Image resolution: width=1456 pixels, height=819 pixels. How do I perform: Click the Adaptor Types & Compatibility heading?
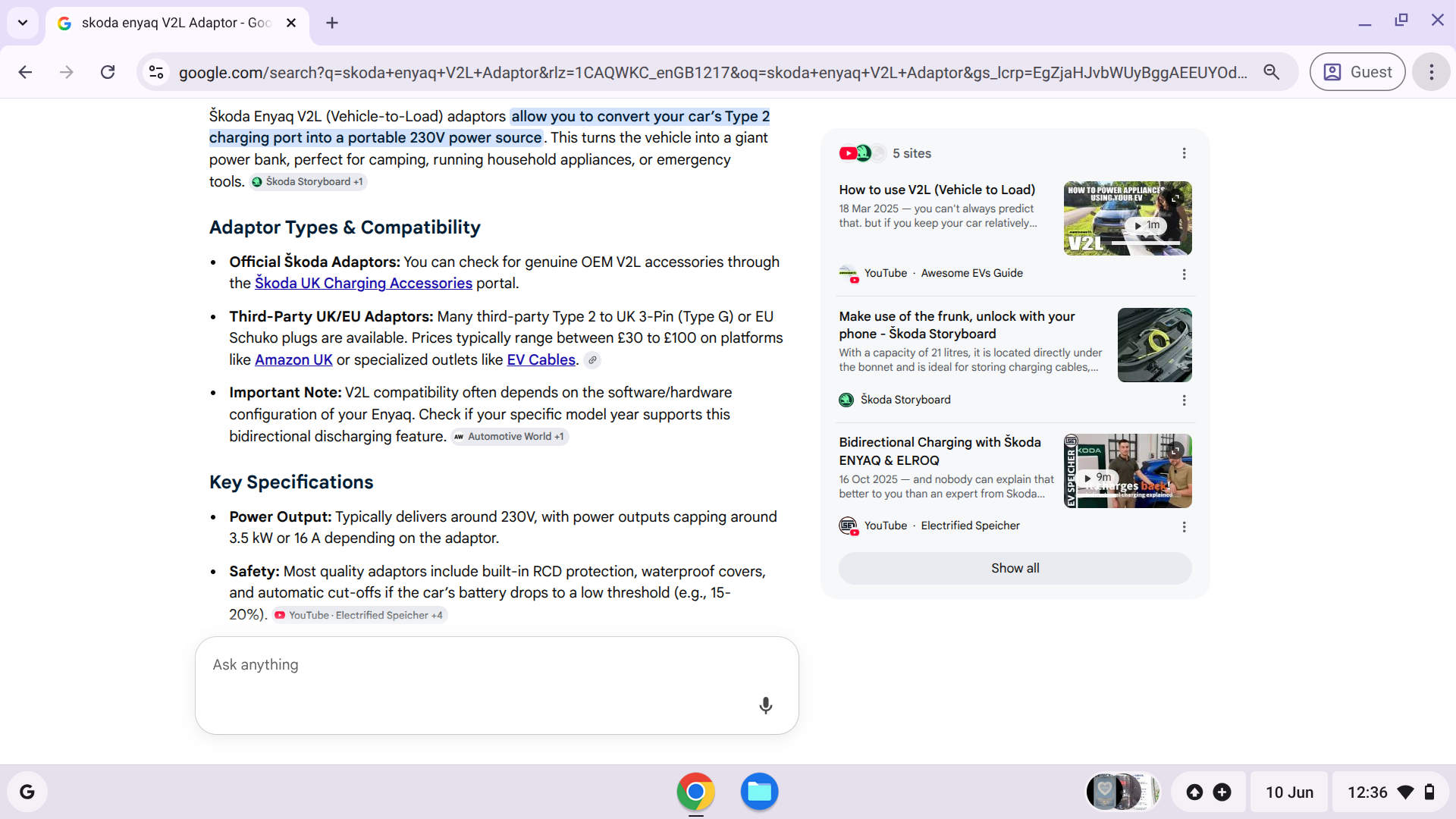[x=345, y=227]
